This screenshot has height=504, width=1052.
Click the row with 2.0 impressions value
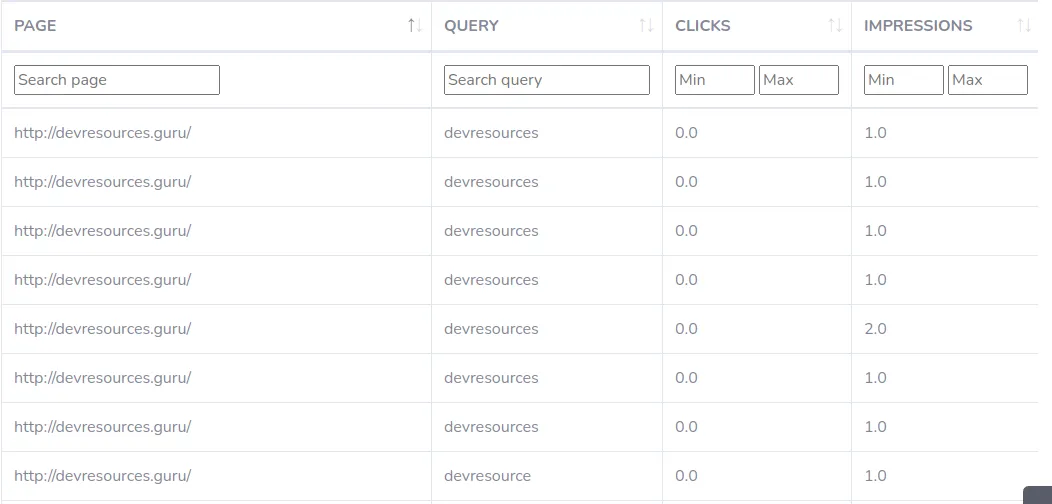coord(519,329)
